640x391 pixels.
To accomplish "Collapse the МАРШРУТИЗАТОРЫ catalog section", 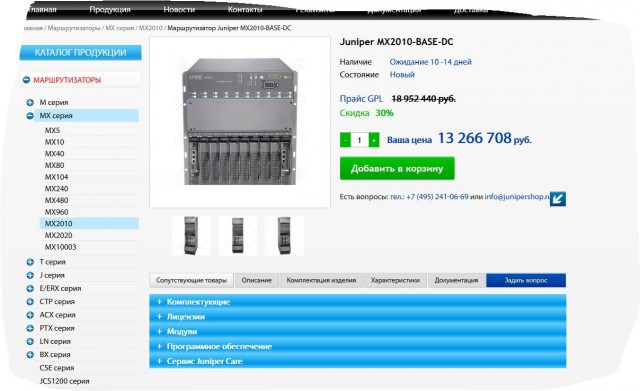I will click(26, 80).
